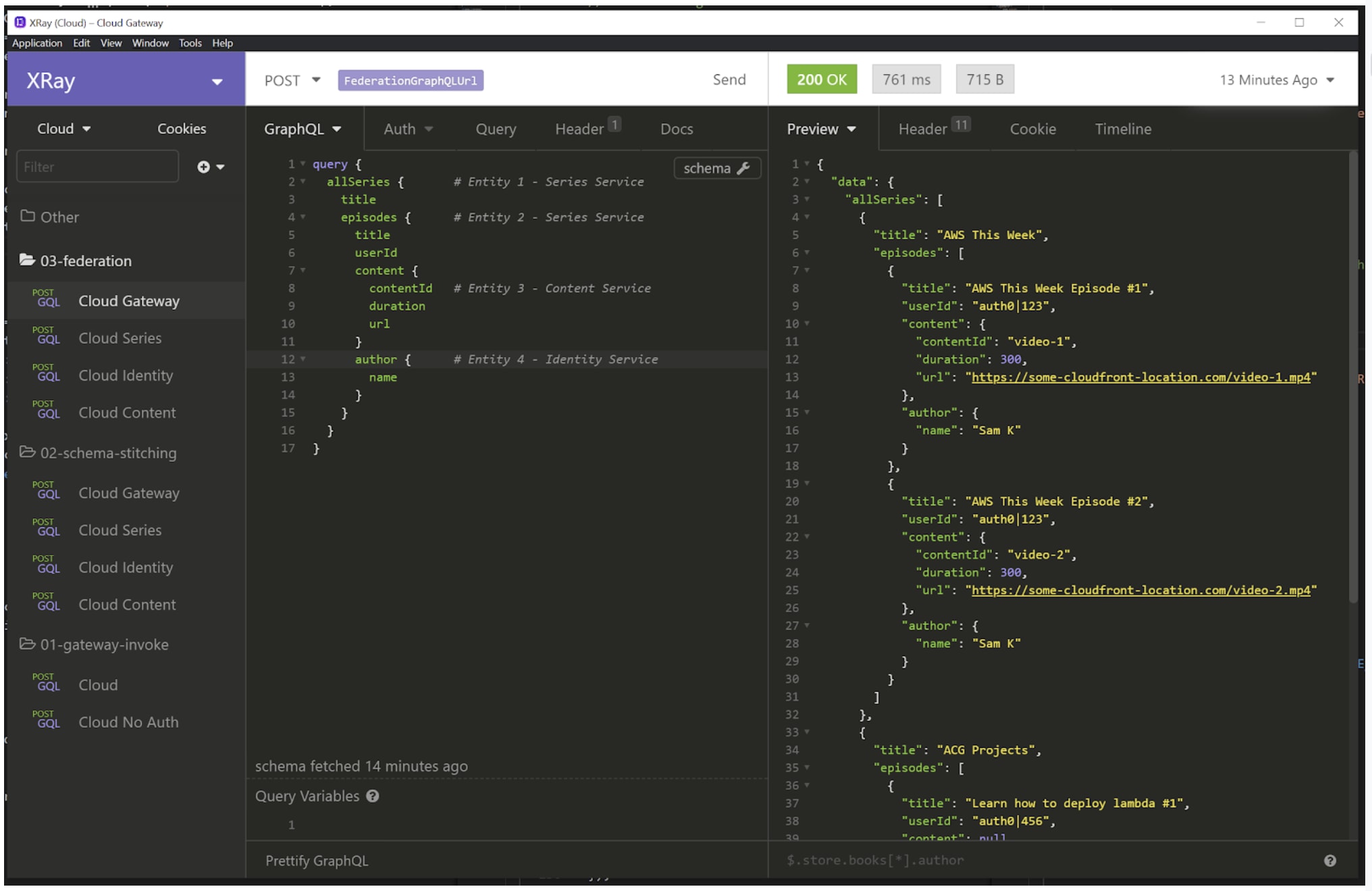The height and width of the screenshot is (891, 1372).
Task: Open the Preview mode dropdown
Action: 821,128
